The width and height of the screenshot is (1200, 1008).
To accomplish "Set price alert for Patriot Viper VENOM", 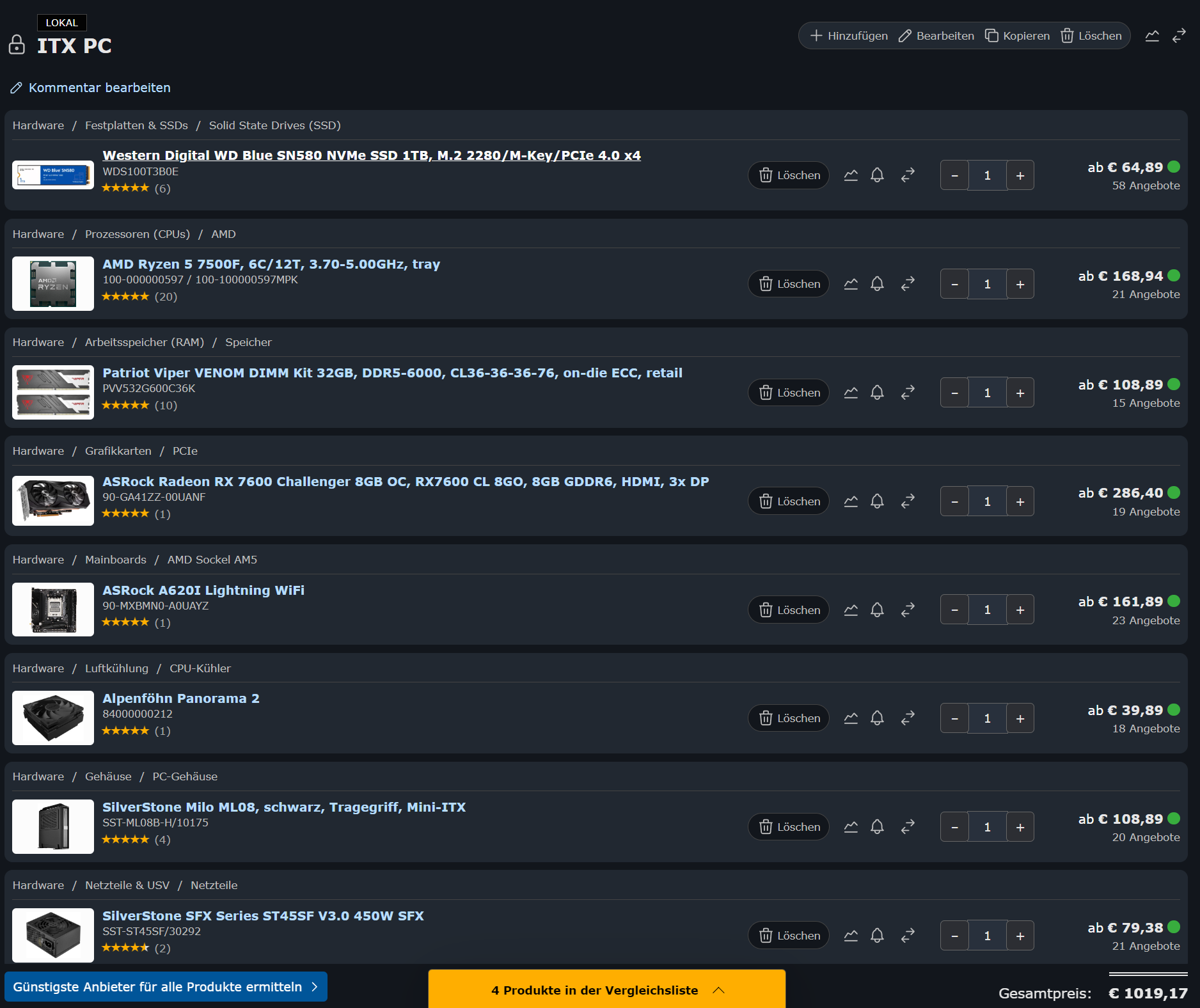I will pos(877,393).
